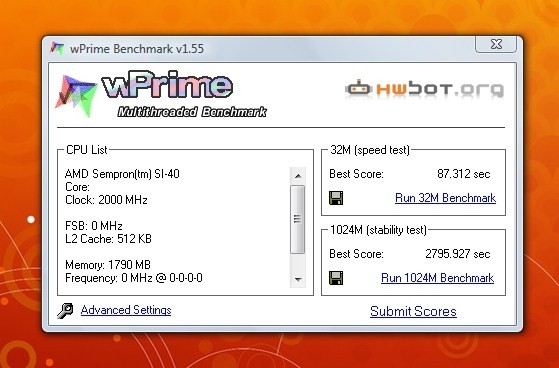This screenshot has width=559, height=368.
Task: Open Advanced Settings
Action: tap(126, 310)
